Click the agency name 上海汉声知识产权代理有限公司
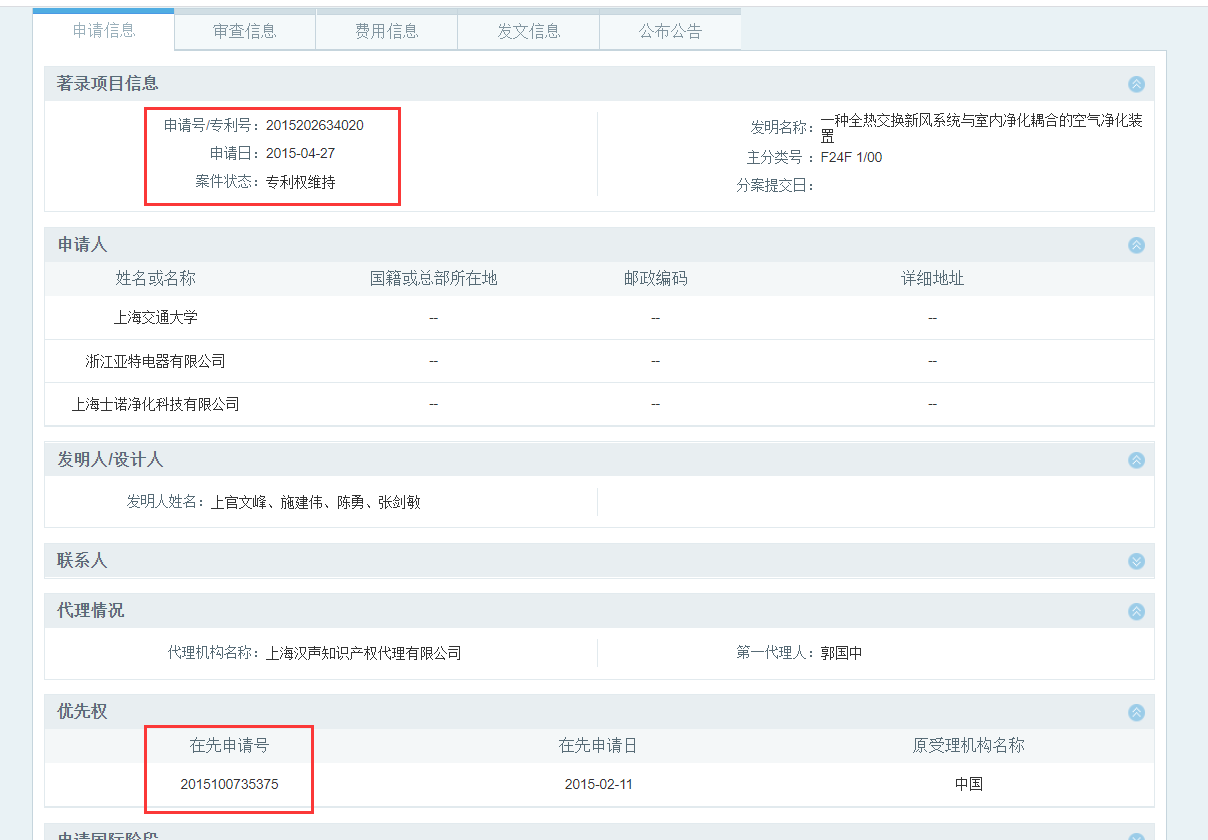 (x=364, y=653)
